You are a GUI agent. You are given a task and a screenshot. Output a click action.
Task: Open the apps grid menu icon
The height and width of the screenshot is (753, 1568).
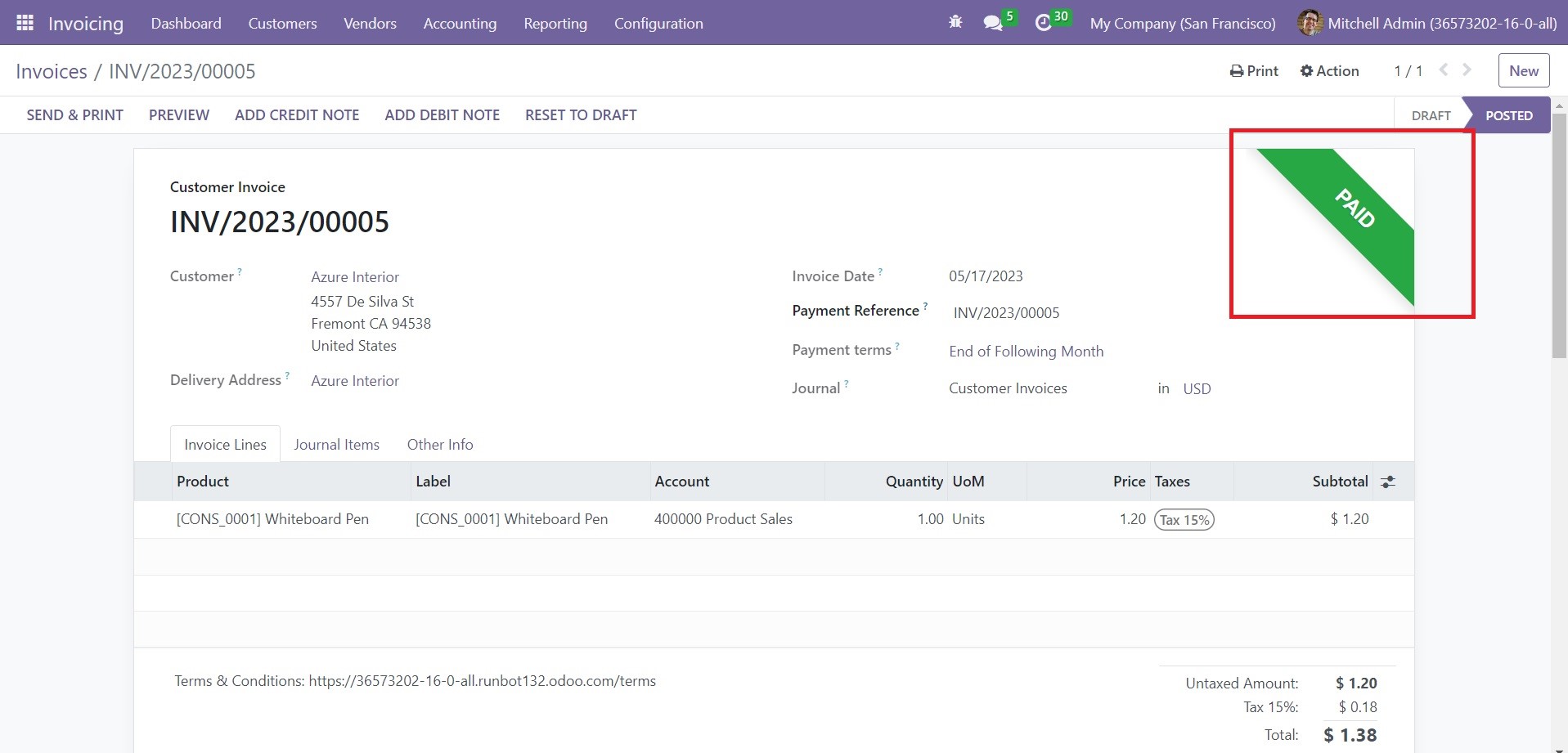tap(25, 23)
